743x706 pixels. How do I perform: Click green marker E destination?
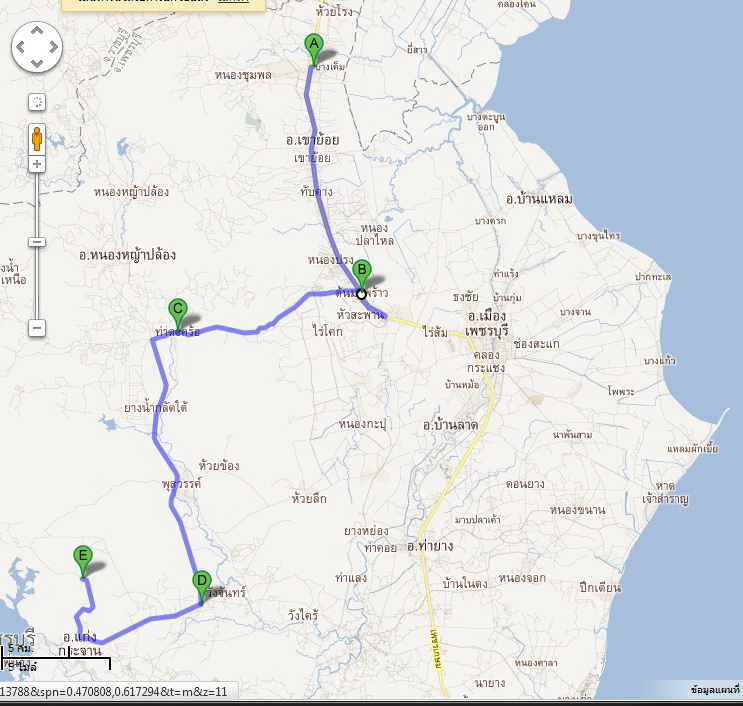(x=83, y=557)
